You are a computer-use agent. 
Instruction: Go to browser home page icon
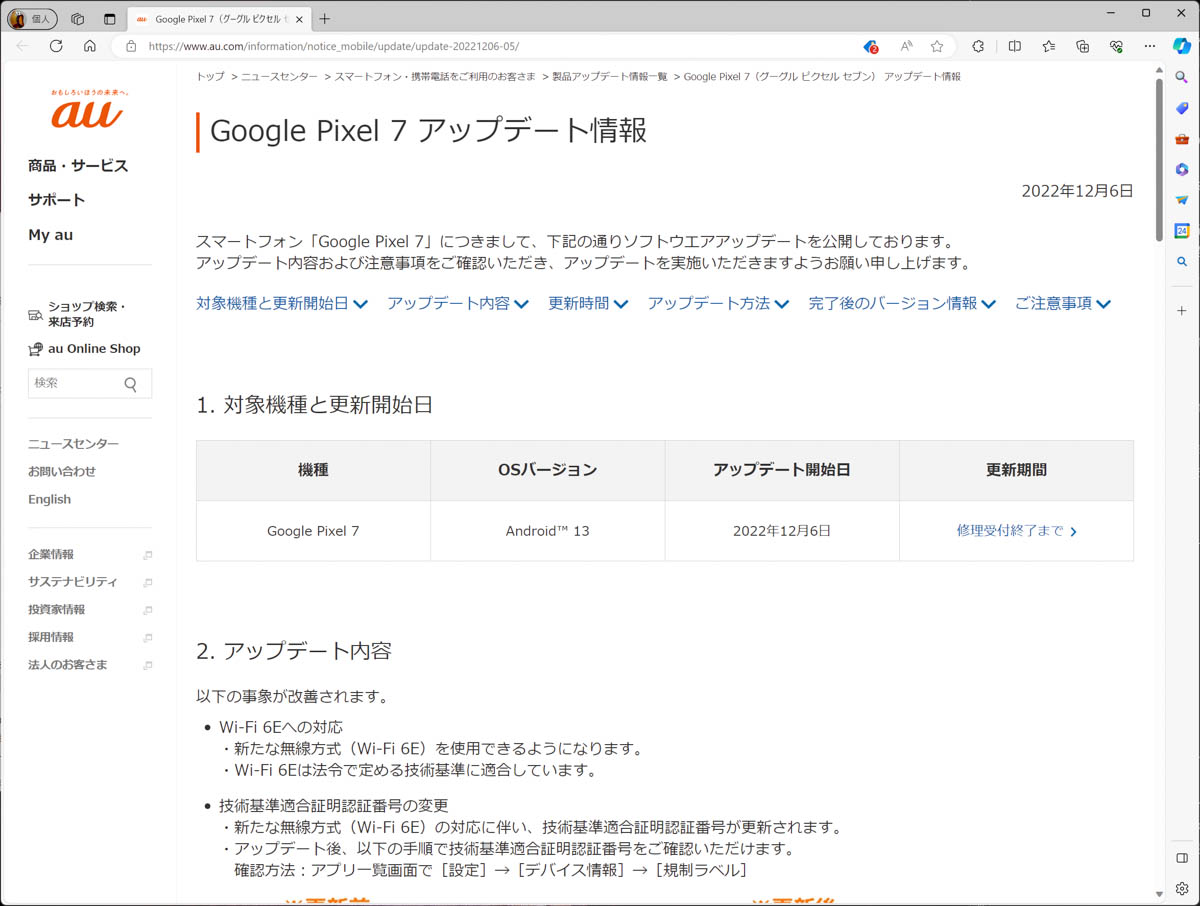[x=89, y=46]
